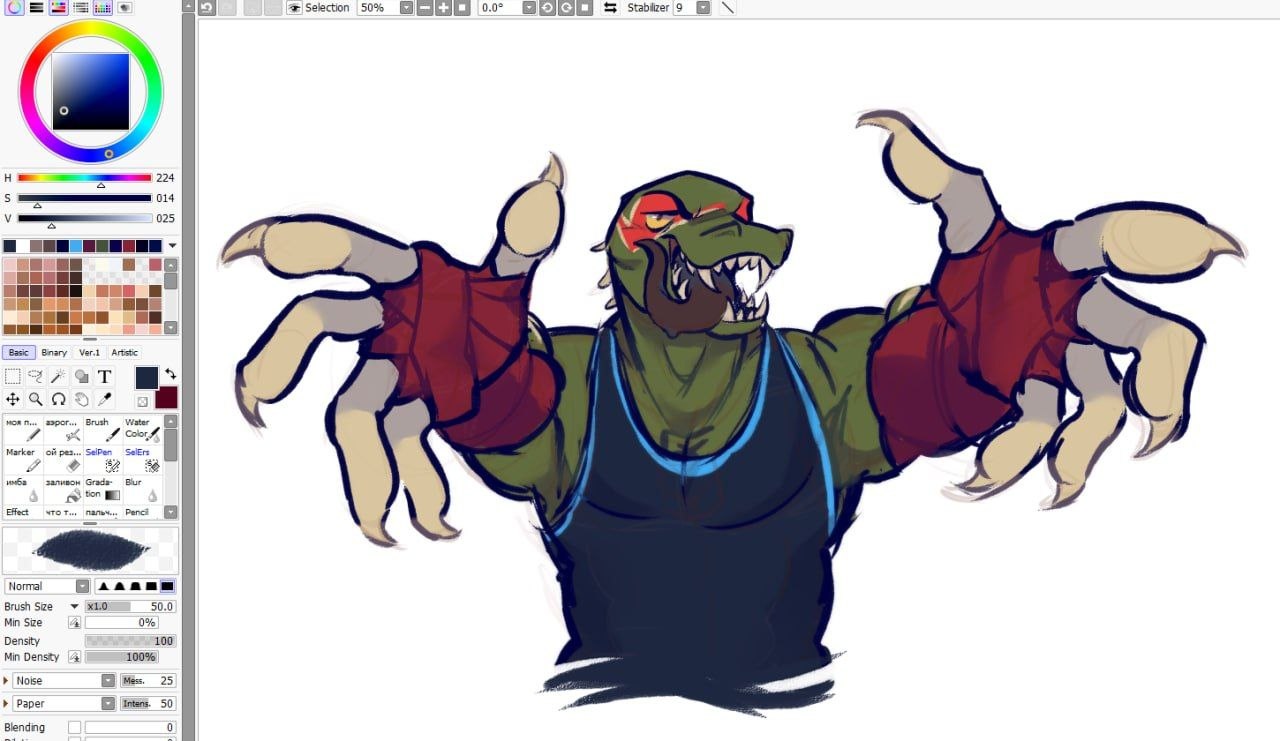Toggle the color wheel panel icon
This screenshot has height=741, width=1280.
[x=14, y=7]
